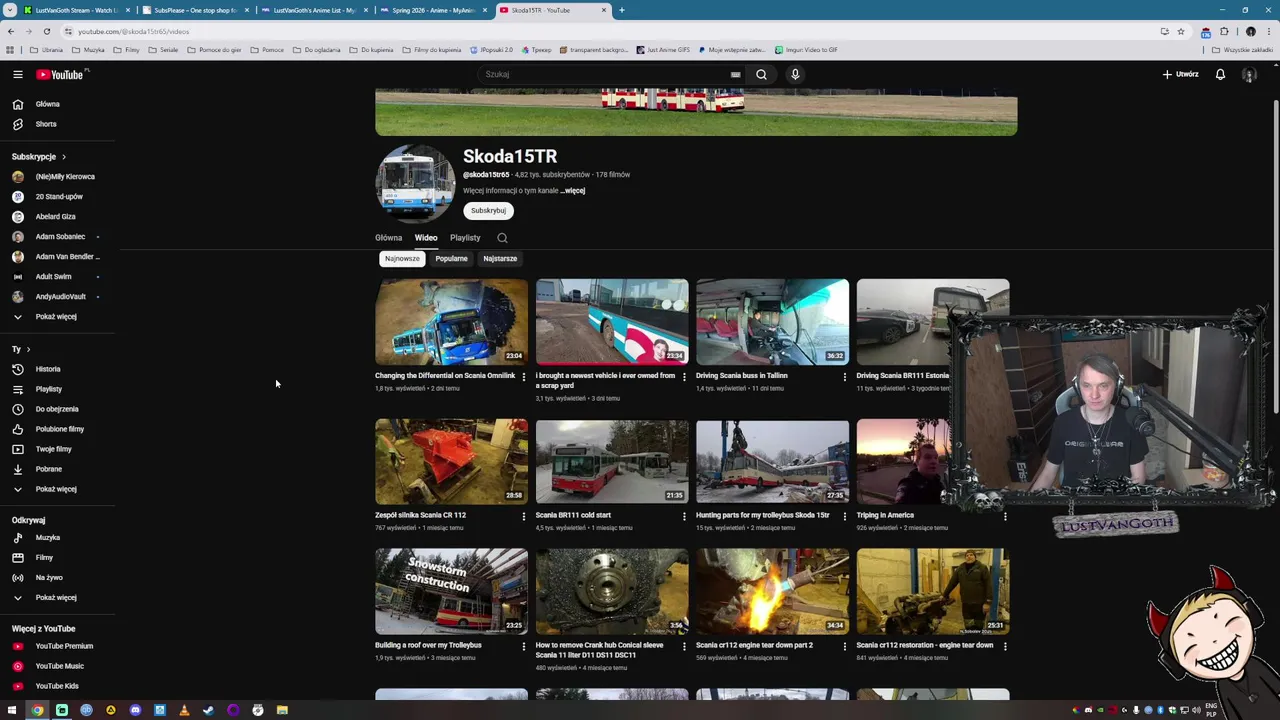Start voice search with microphone
The width and height of the screenshot is (1280, 720).
point(795,74)
